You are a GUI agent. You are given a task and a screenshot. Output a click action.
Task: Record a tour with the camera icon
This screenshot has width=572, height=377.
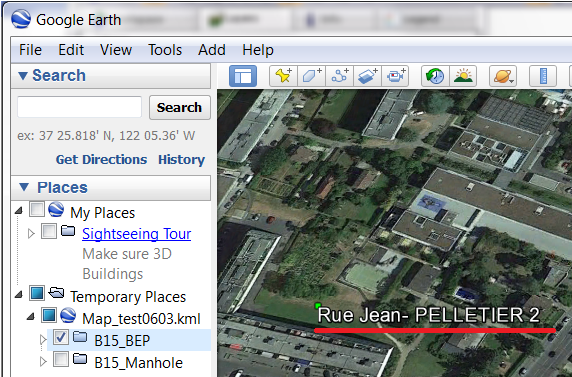[395, 76]
